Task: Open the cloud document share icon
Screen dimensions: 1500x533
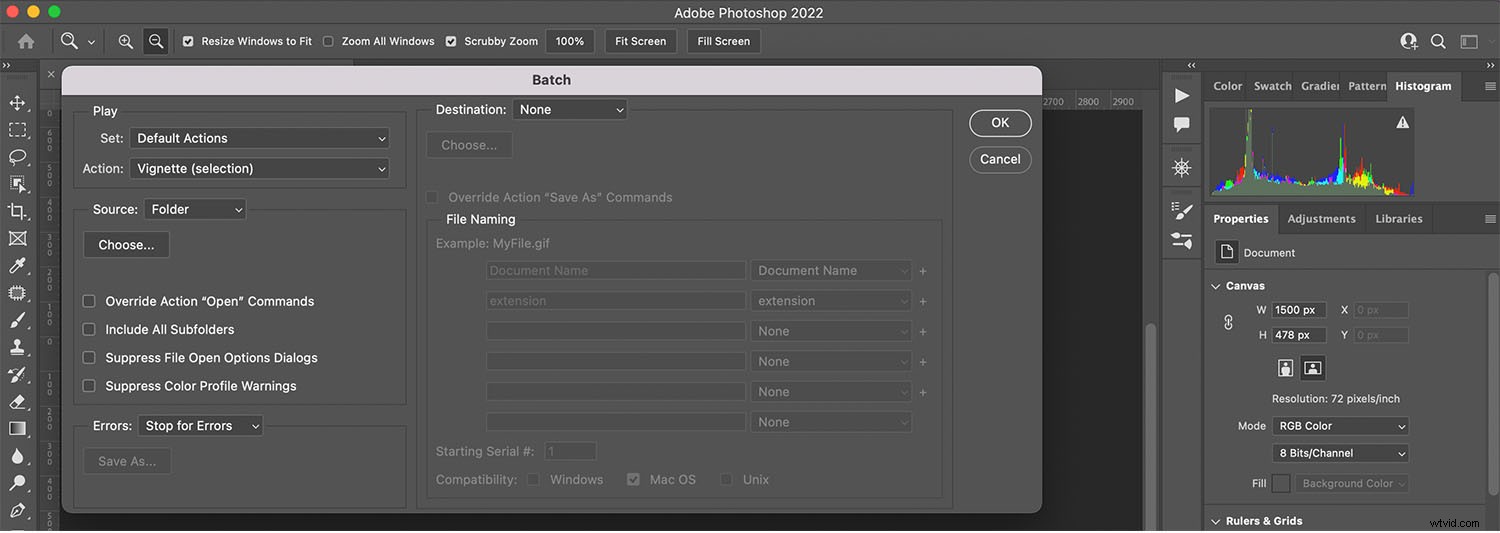Action: [1409, 41]
